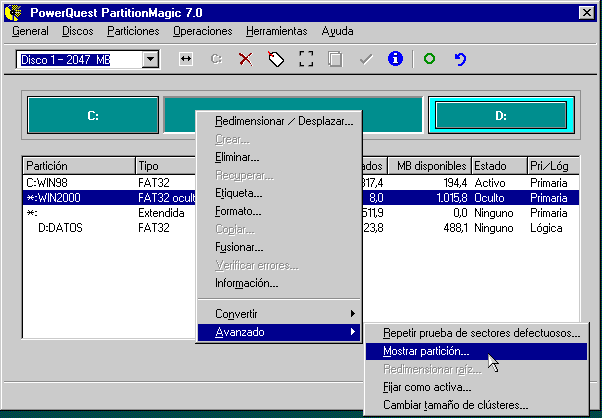This screenshot has height=418, width=602.
Task: Click the blue undo arrow icon
Action: coord(460,59)
